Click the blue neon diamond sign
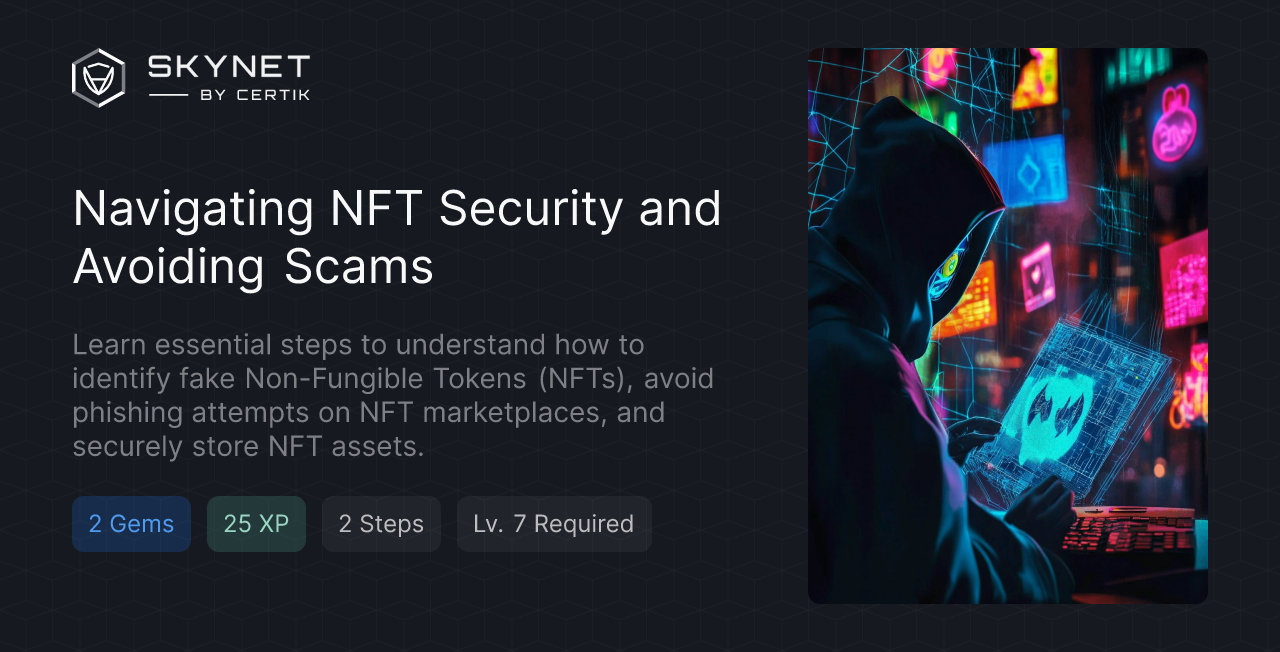1280x652 pixels. tap(1026, 170)
